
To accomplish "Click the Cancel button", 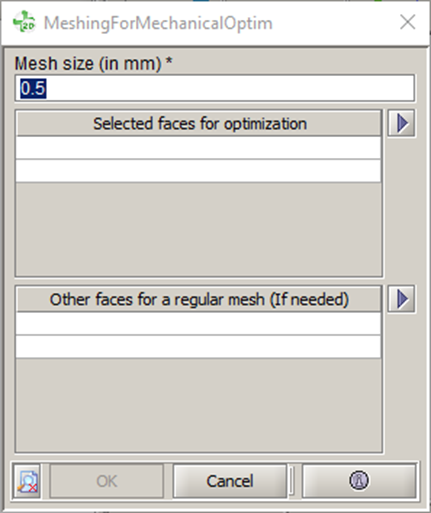I will coord(230,481).
